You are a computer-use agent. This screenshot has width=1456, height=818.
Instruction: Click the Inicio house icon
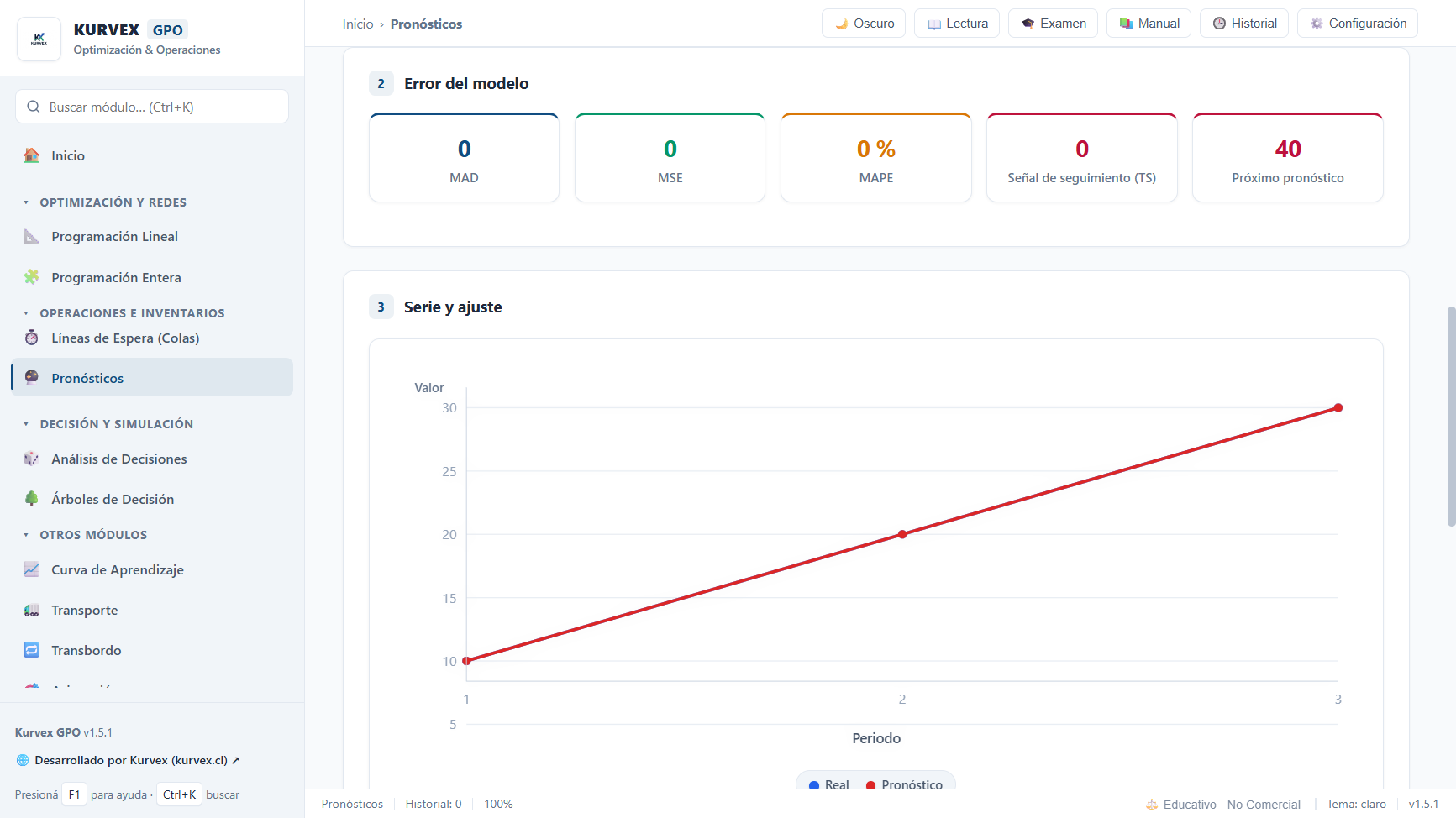coord(32,155)
